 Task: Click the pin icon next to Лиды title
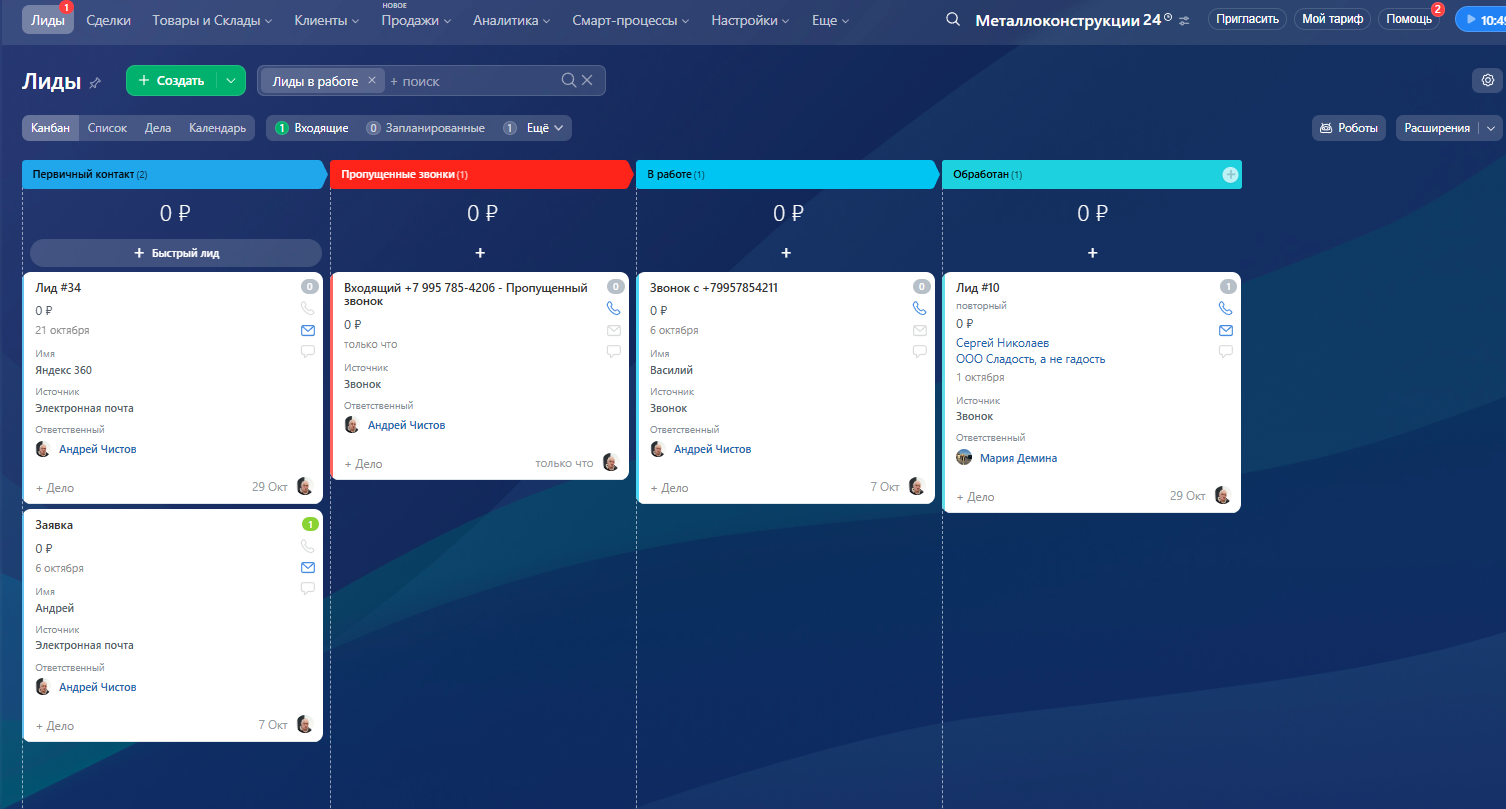95,83
